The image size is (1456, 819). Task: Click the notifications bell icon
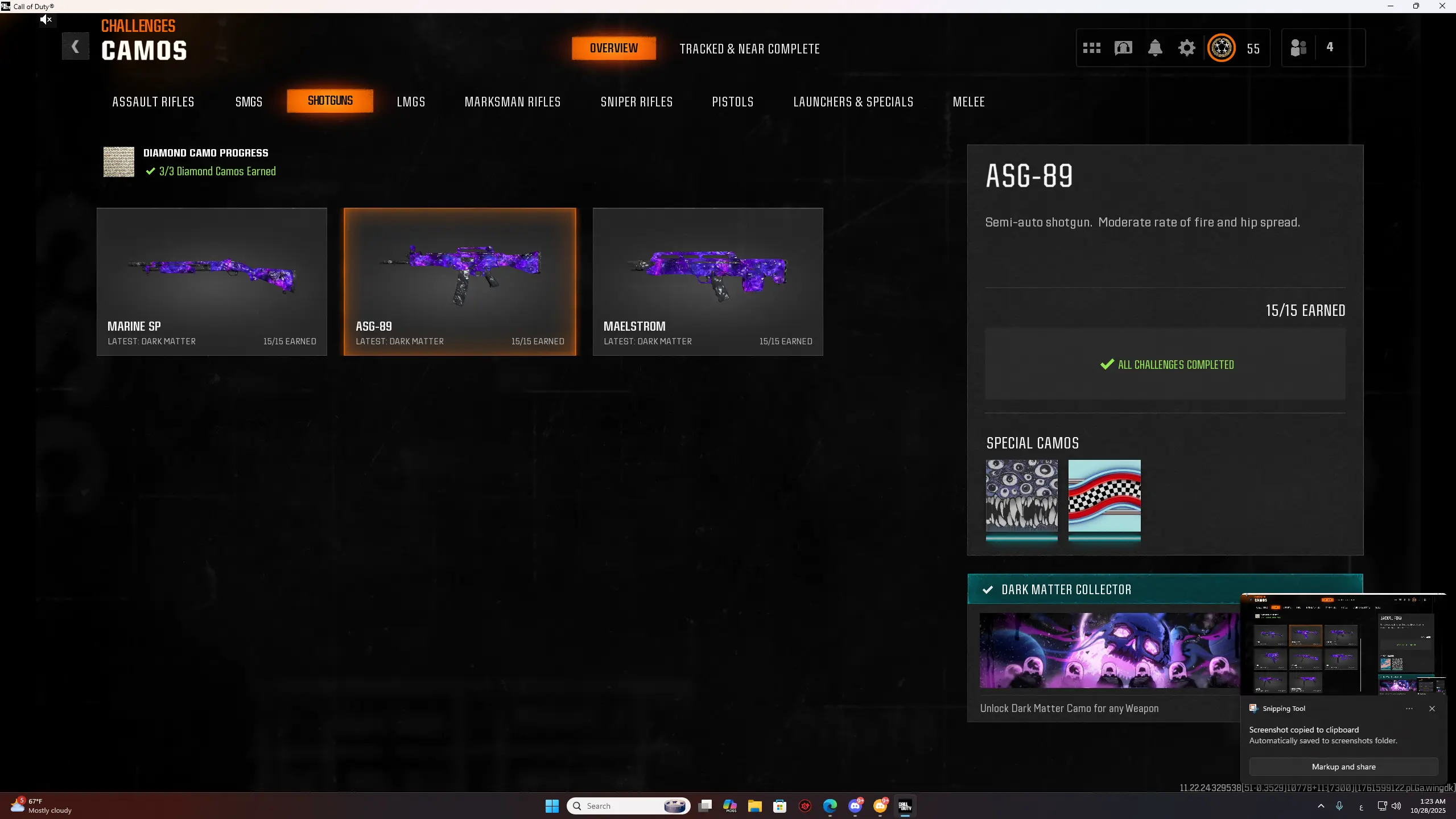tap(1154, 48)
